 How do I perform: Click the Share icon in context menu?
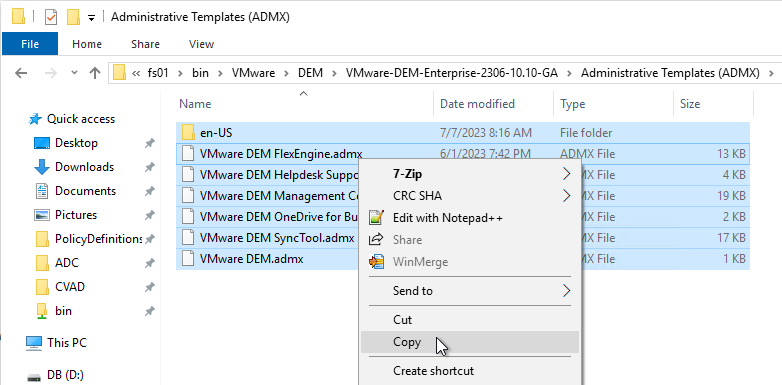tap(376, 240)
